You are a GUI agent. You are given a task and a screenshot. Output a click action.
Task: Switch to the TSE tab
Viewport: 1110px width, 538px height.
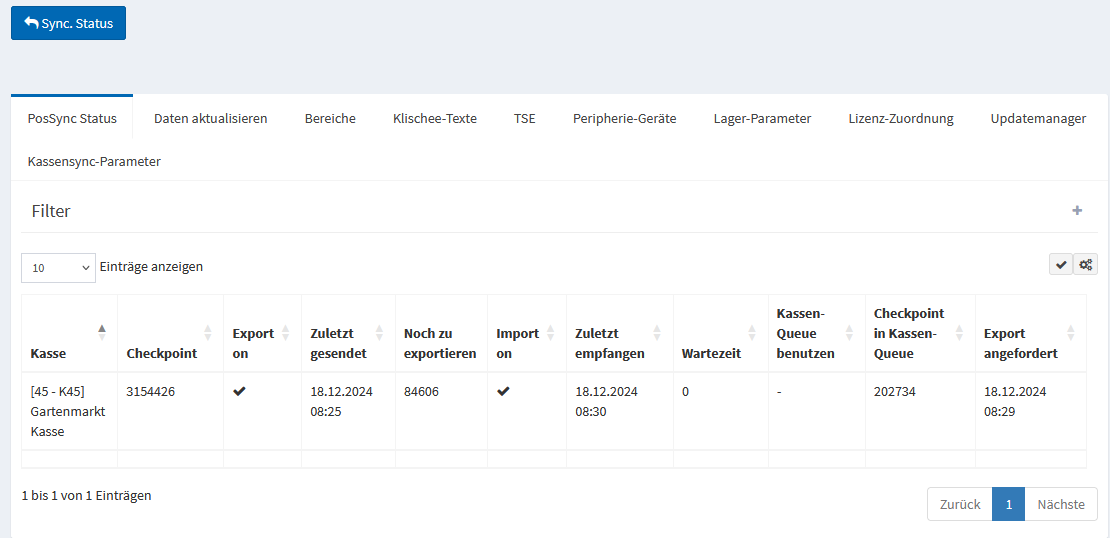coord(524,118)
